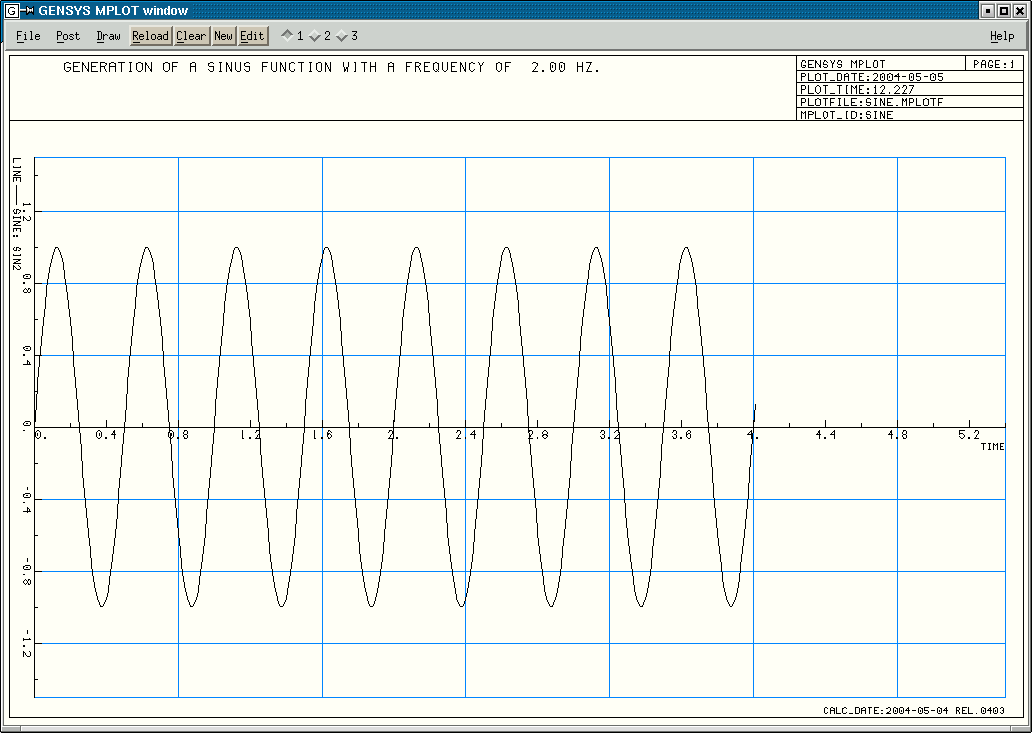Open the Draw menu
The height and width of the screenshot is (733, 1032).
point(107,36)
